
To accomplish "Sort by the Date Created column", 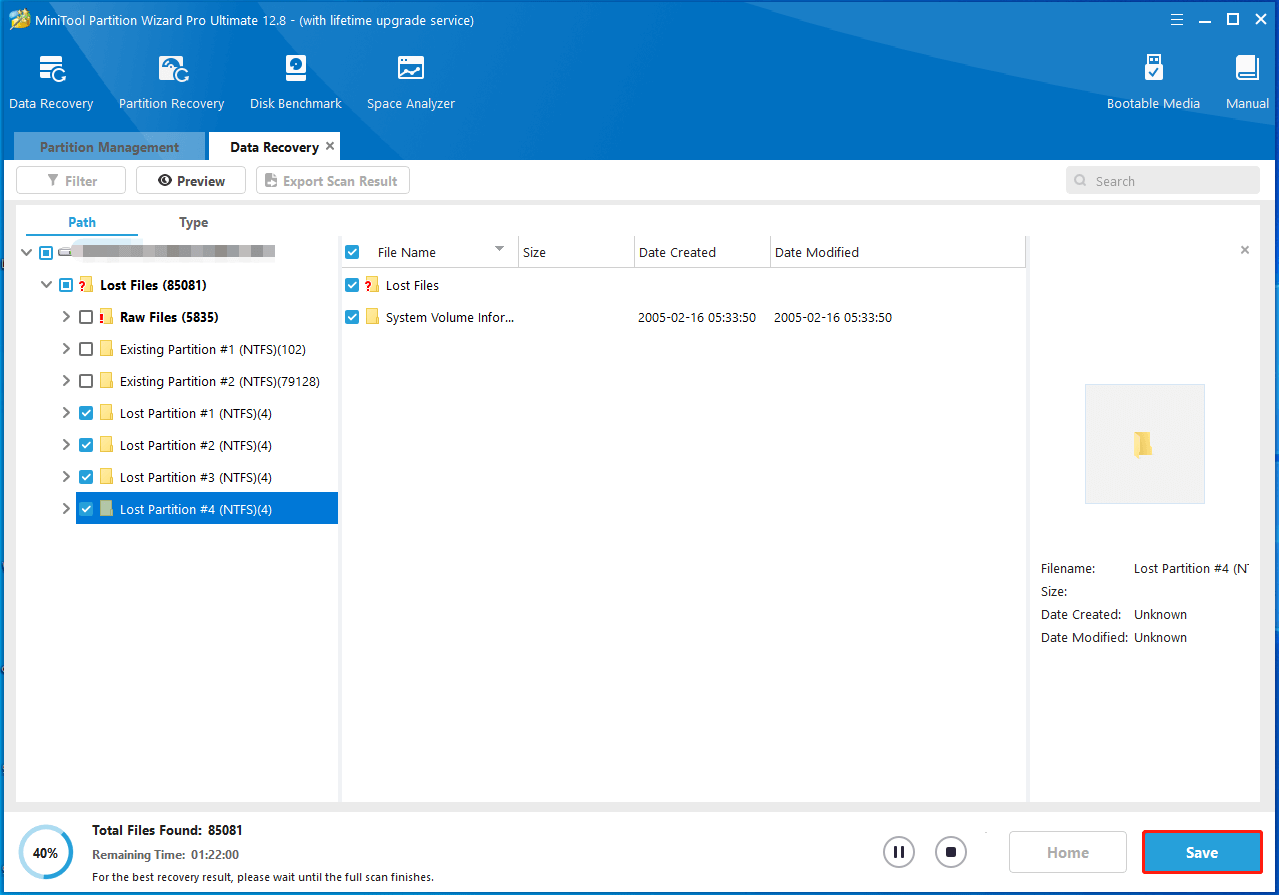I will point(702,252).
